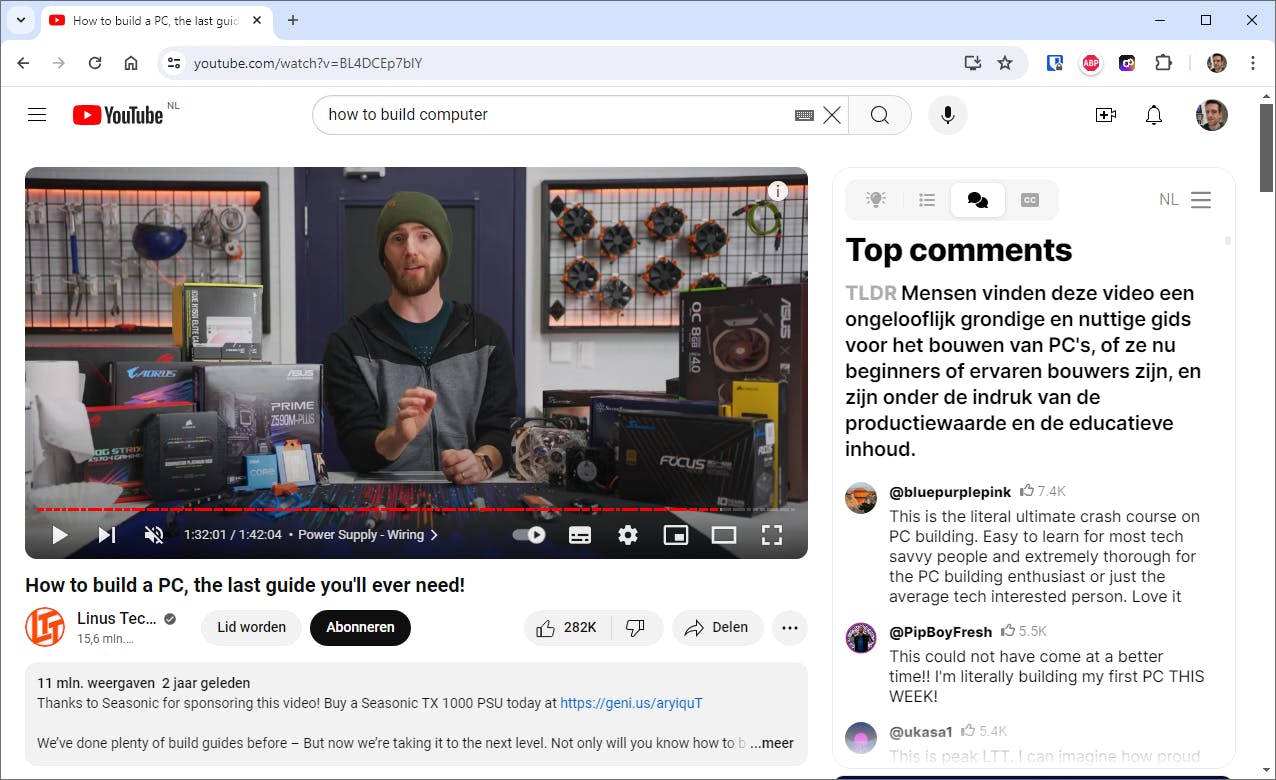Open the notifications bell
The width and height of the screenshot is (1276, 780).
(x=1154, y=115)
